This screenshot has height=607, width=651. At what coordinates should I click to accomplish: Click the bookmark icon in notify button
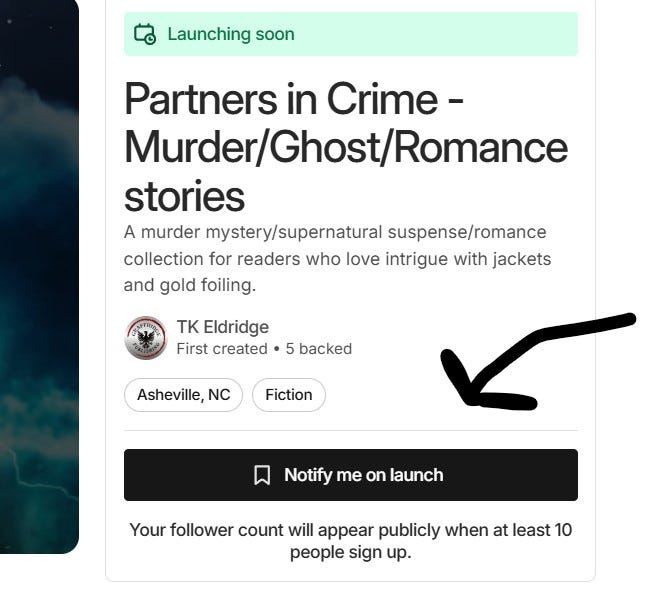pyautogui.click(x=262, y=475)
